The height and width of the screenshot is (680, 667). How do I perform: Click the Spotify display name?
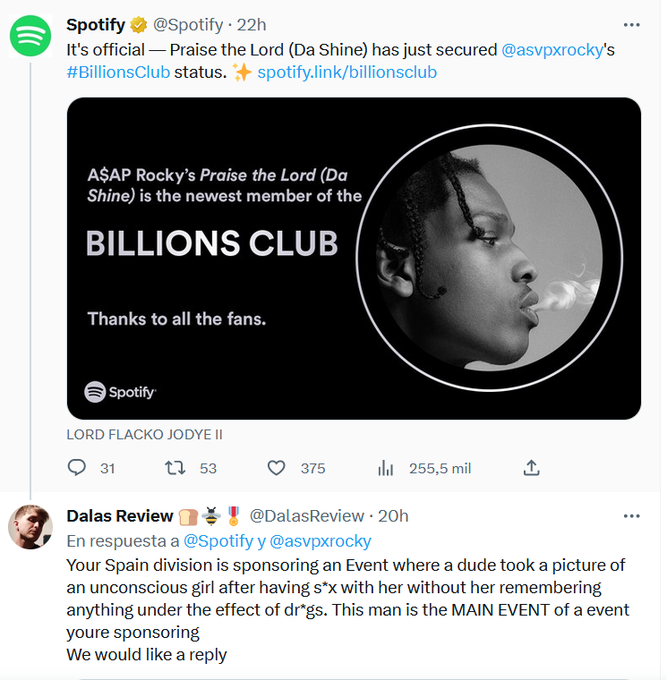(x=96, y=25)
